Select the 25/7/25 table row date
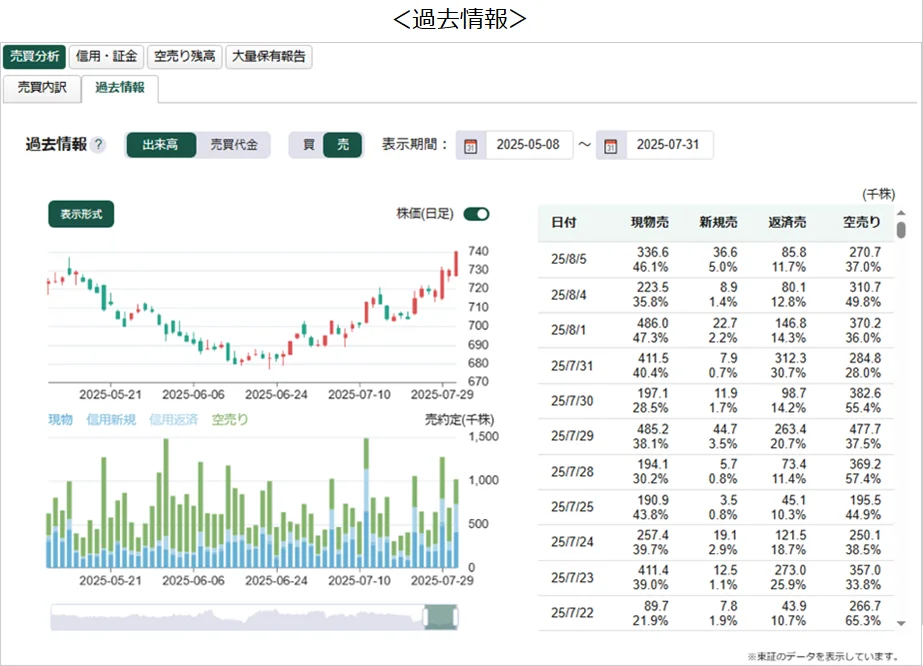This screenshot has height=666, width=923. (572, 507)
